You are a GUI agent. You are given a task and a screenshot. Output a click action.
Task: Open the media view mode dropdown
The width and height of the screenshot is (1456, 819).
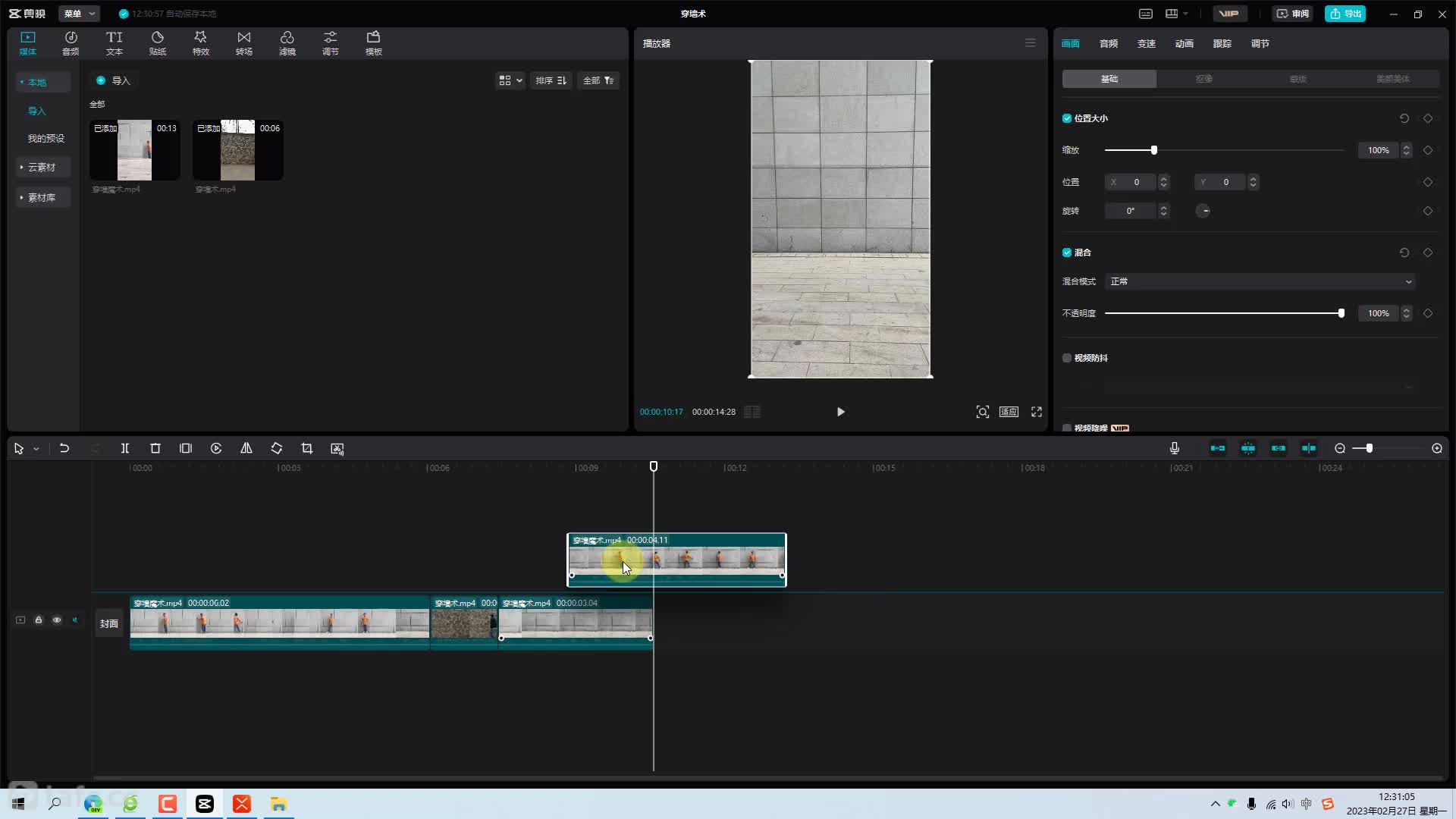click(x=510, y=80)
